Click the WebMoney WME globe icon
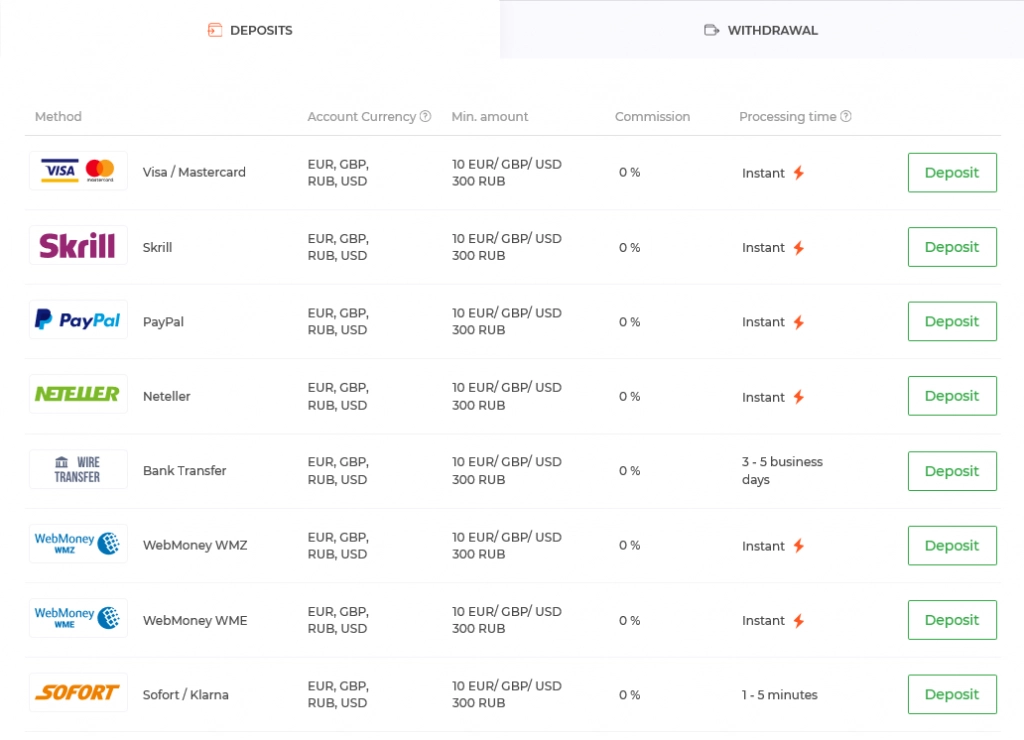This screenshot has width=1024, height=740. pos(110,617)
